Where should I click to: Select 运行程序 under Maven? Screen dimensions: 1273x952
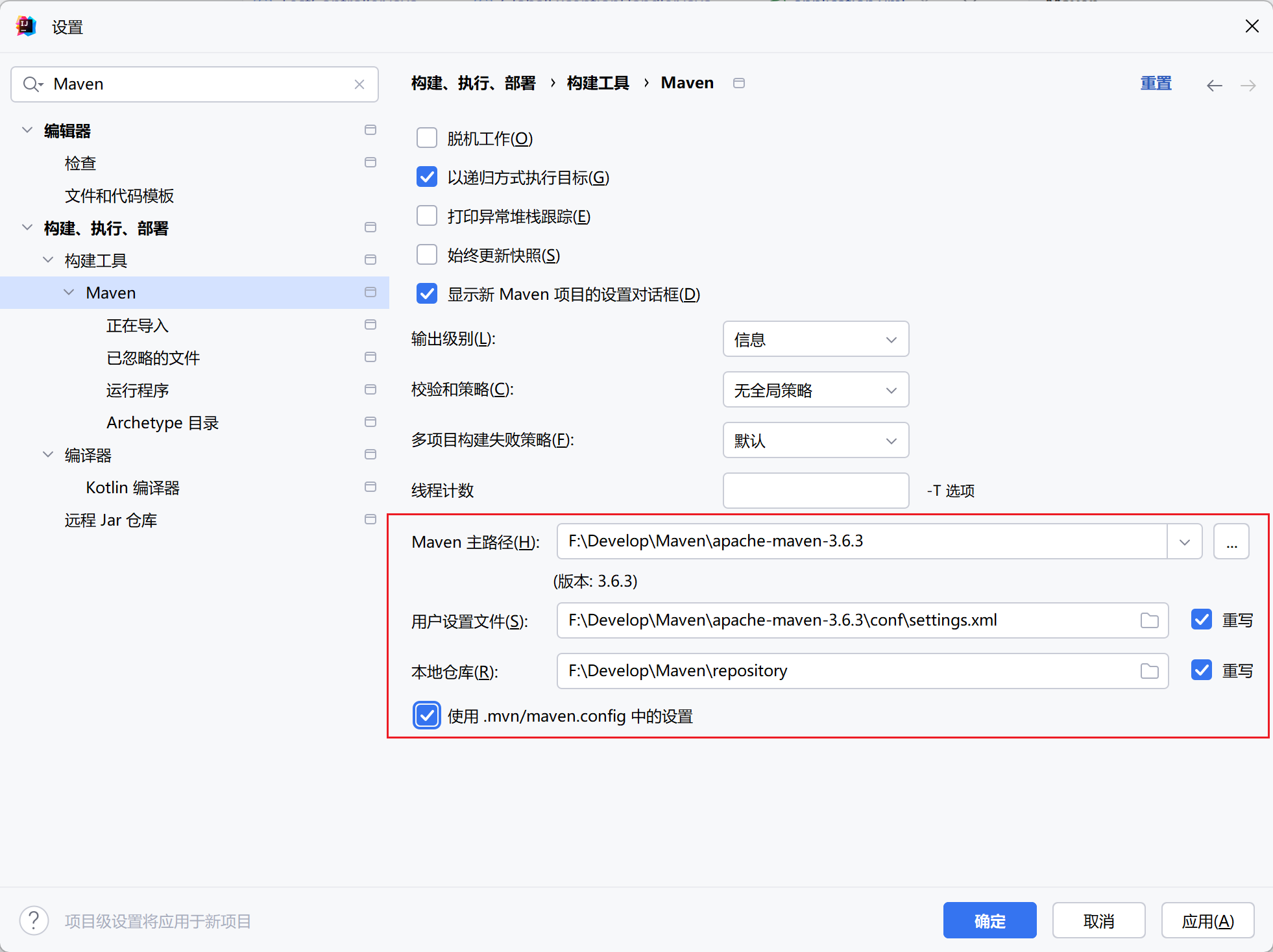[138, 391]
